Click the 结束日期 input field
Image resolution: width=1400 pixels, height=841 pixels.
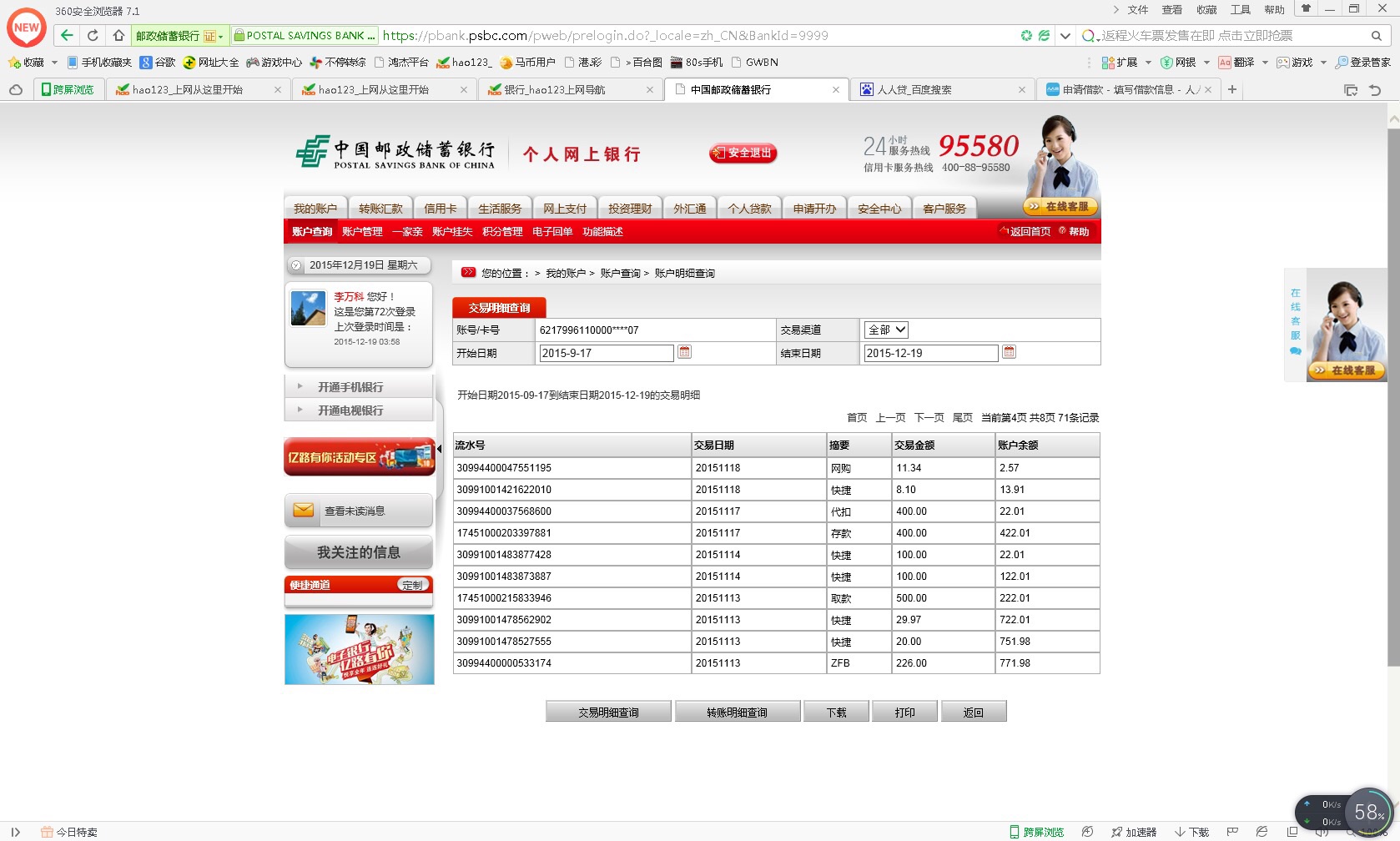[x=931, y=353]
